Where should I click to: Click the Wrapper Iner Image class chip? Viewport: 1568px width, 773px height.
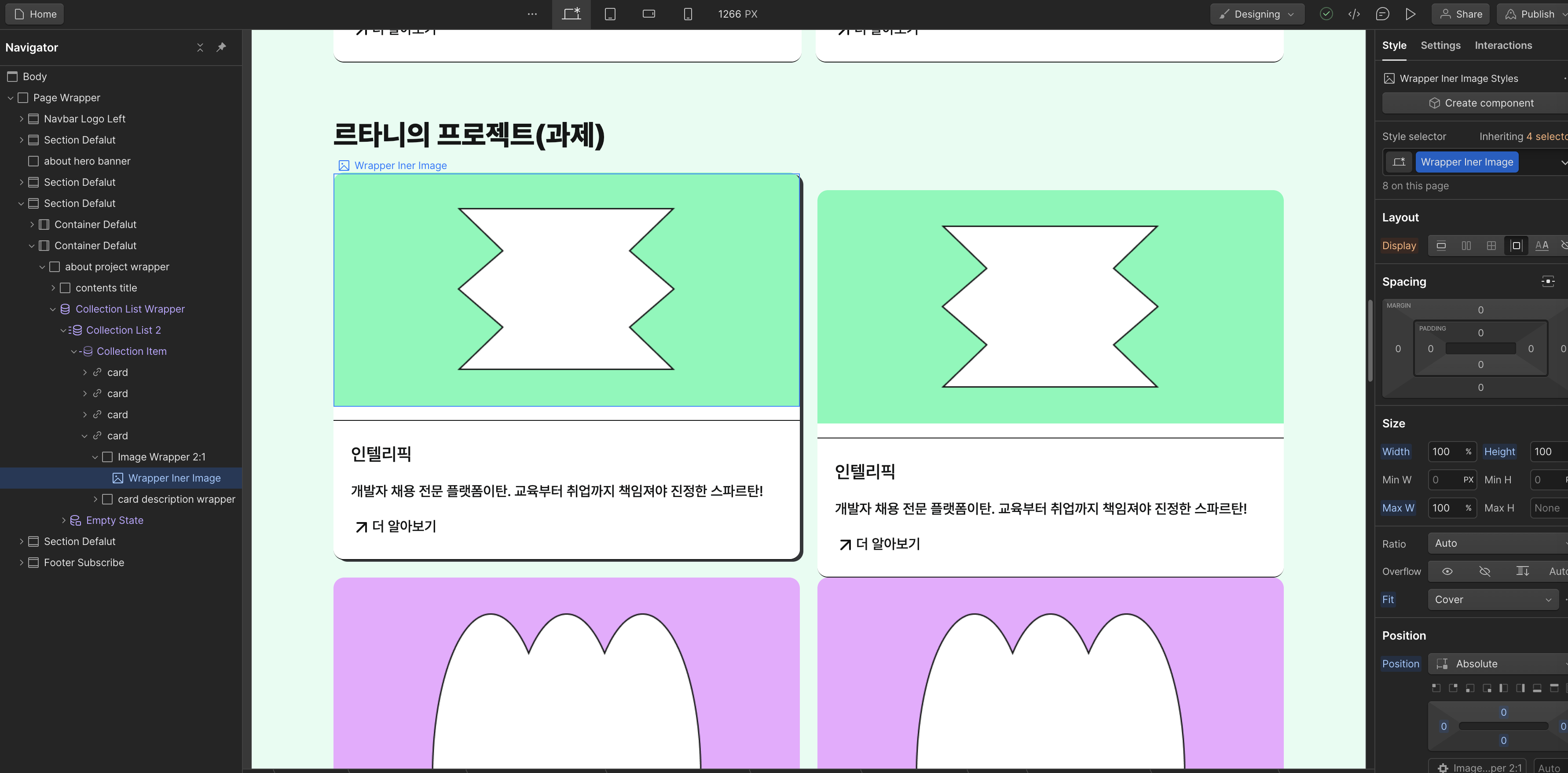pyautogui.click(x=1466, y=162)
